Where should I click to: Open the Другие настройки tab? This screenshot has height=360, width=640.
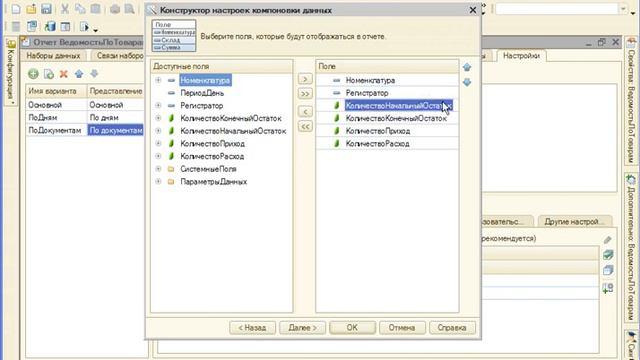coord(574,222)
